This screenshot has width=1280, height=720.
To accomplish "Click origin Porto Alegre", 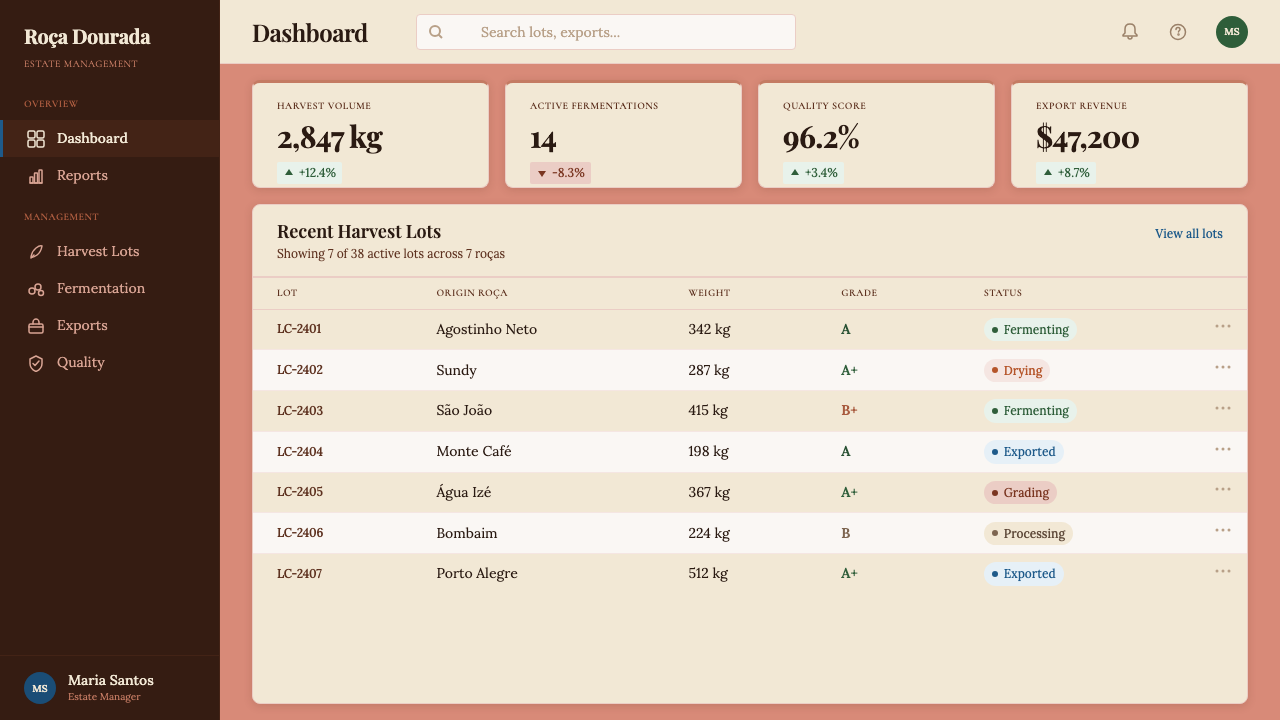I will click(477, 574).
